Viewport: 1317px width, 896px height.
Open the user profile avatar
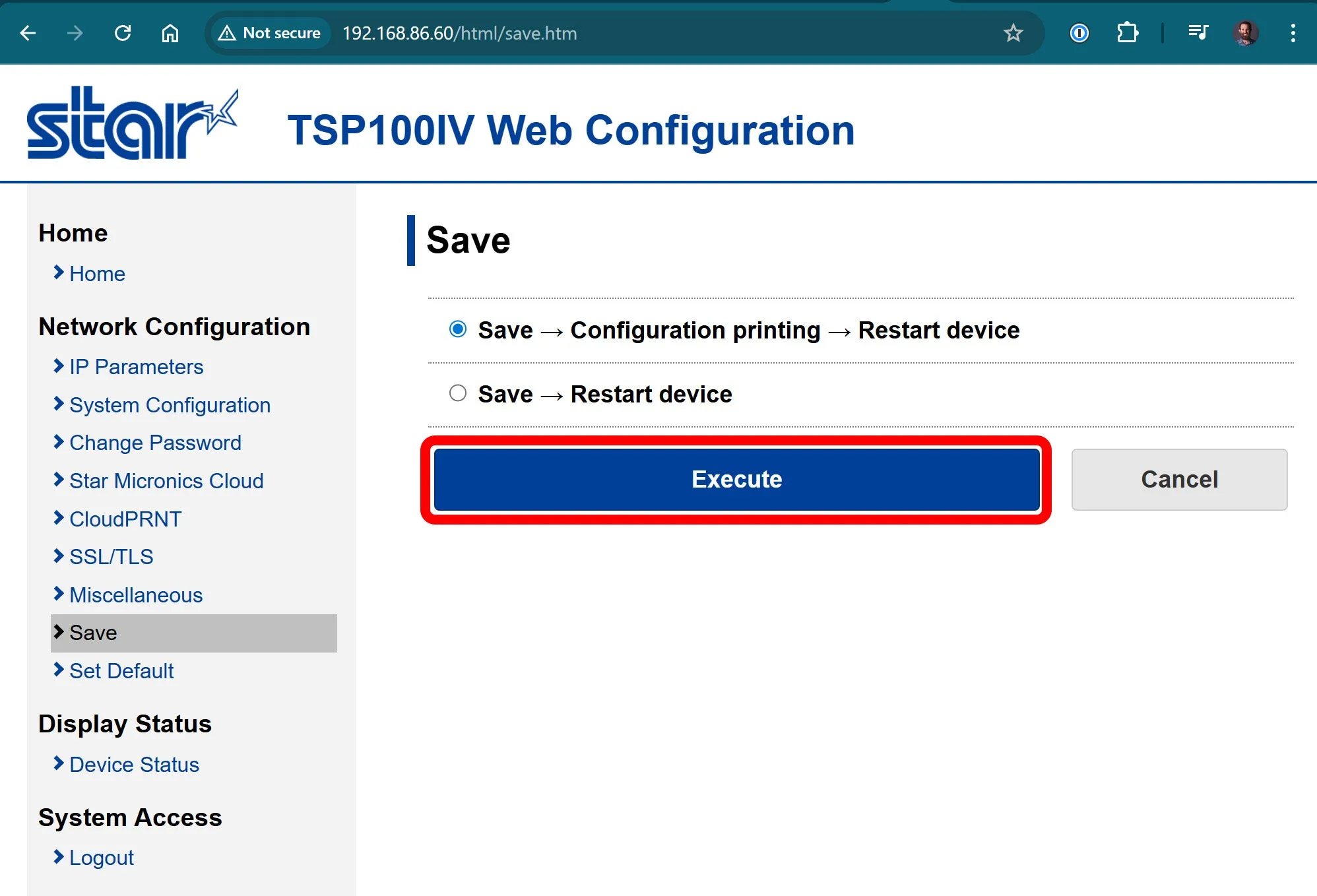(1246, 33)
